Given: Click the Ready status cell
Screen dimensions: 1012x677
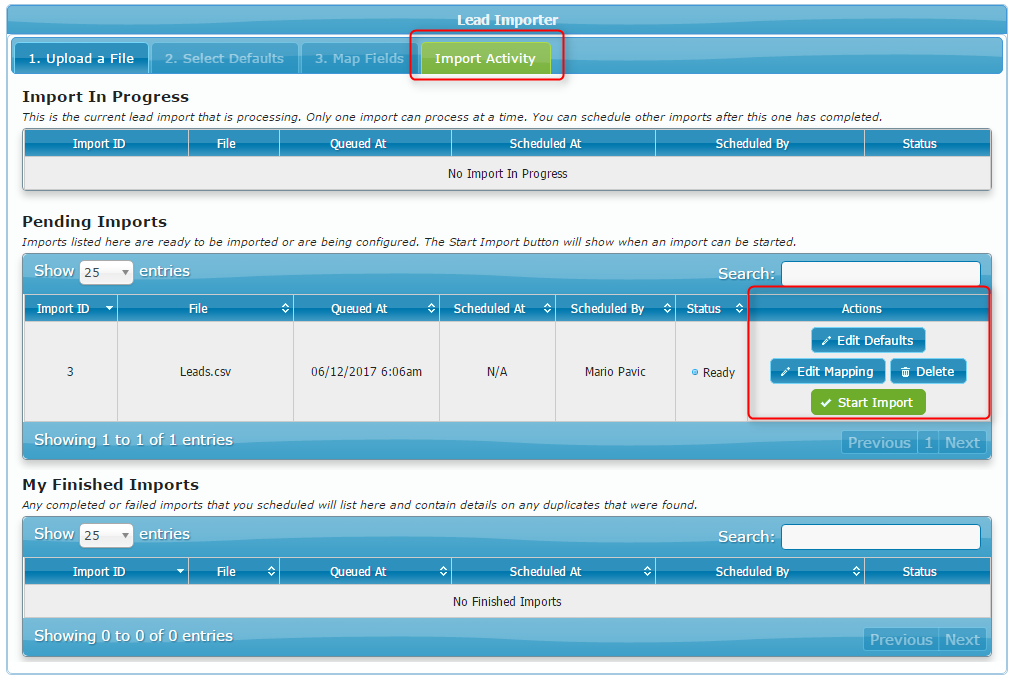Looking at the screenshot, I should [711, 372].
